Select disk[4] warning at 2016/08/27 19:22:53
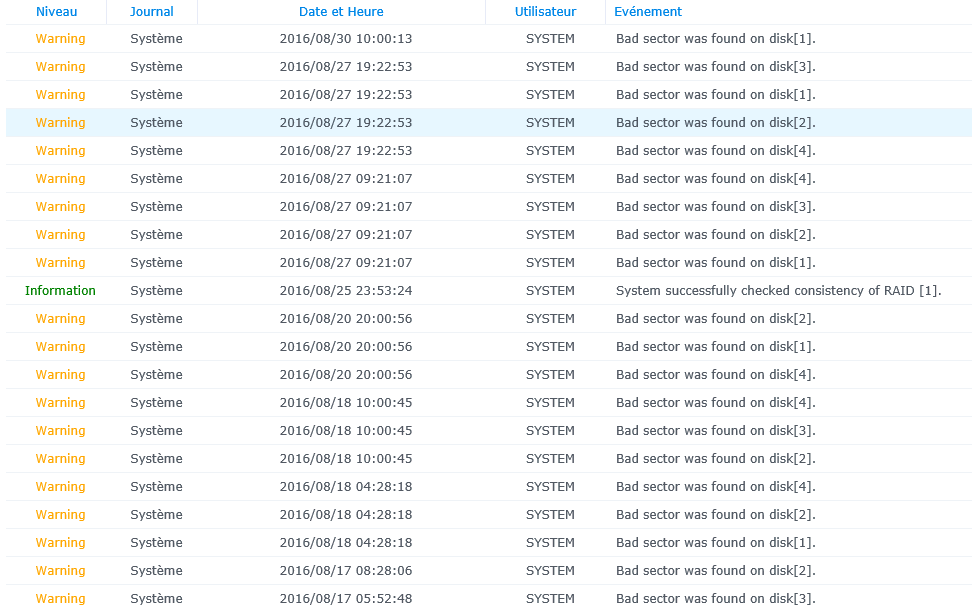 coord(489,151)
